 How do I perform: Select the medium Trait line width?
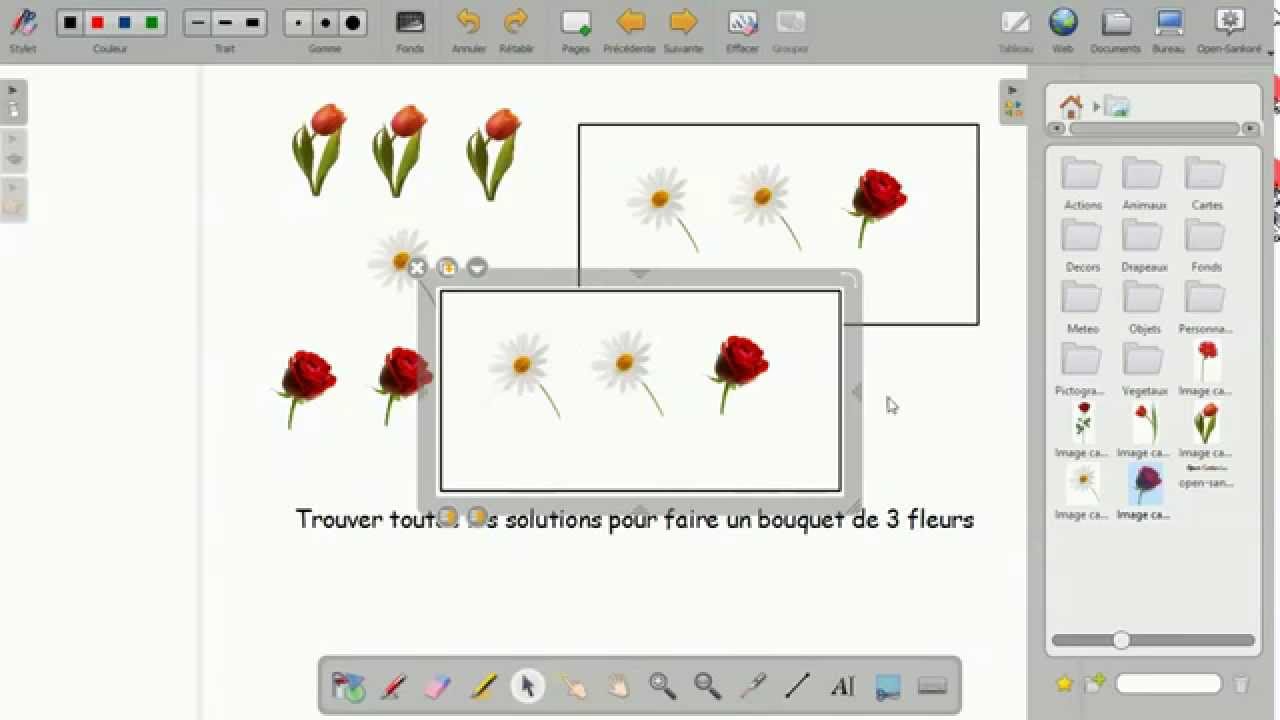(x=225, y=23)
